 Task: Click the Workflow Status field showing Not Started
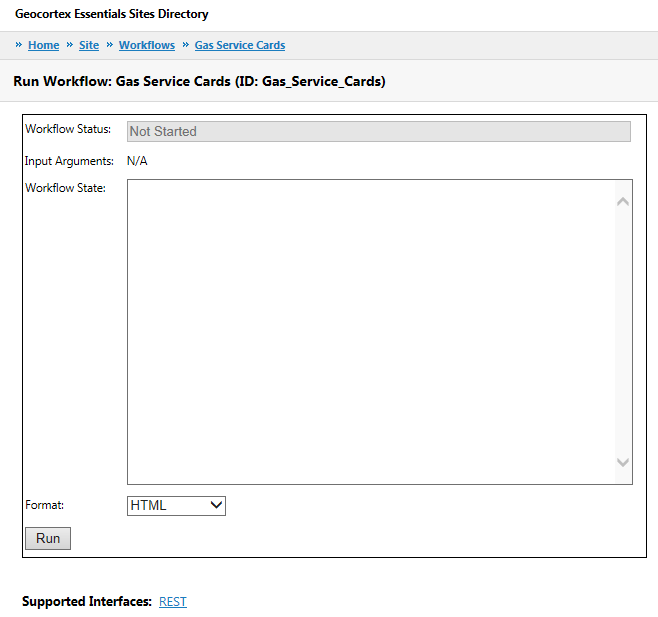tap(379, 131)
